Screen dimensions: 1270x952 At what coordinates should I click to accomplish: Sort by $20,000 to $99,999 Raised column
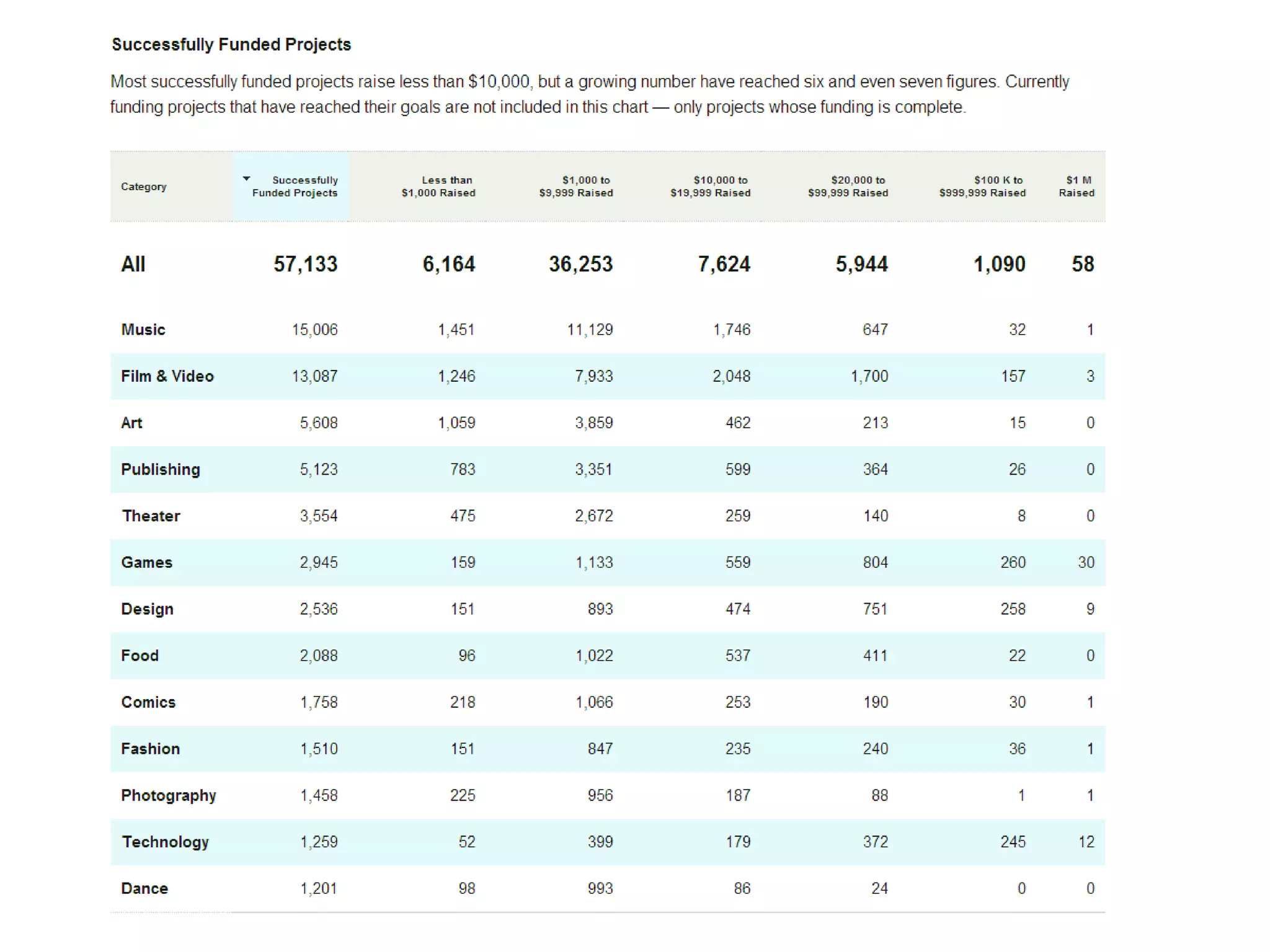(848, 187)
